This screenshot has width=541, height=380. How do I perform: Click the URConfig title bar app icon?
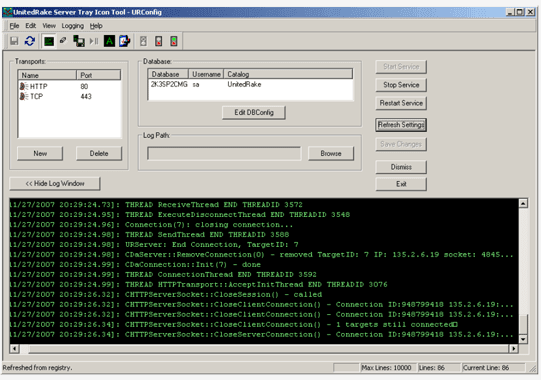7,12
